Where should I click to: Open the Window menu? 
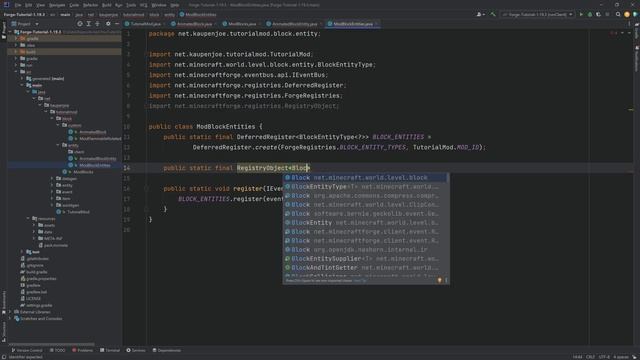point(159,5)
